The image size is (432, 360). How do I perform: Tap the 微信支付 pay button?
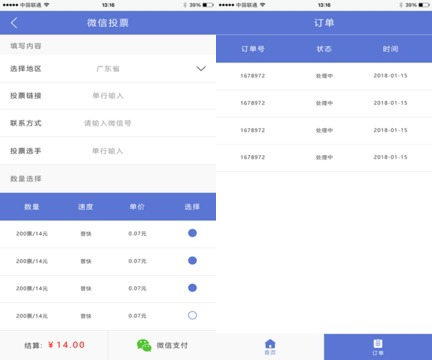tap(162, 345)
